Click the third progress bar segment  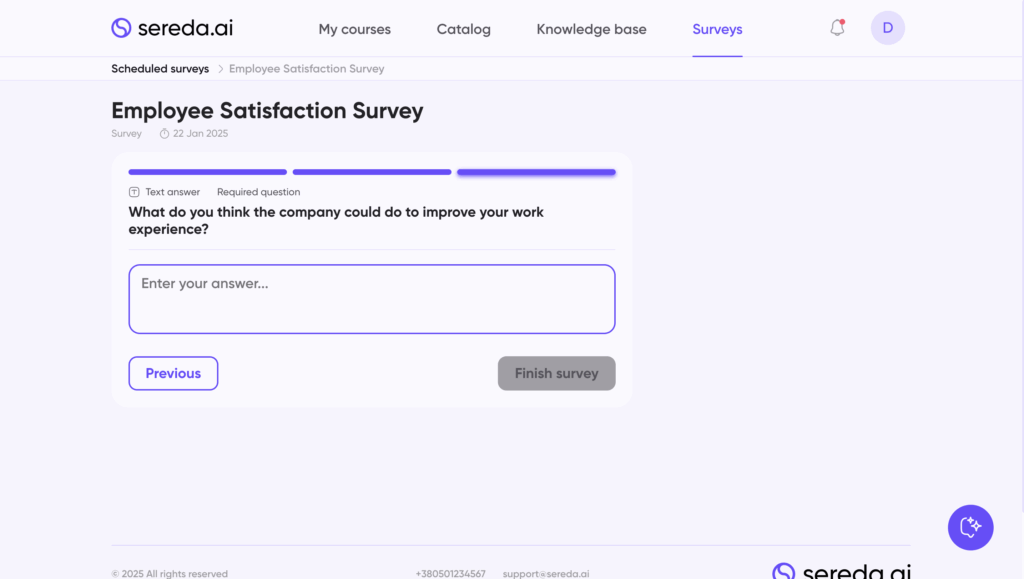point(536,172)
